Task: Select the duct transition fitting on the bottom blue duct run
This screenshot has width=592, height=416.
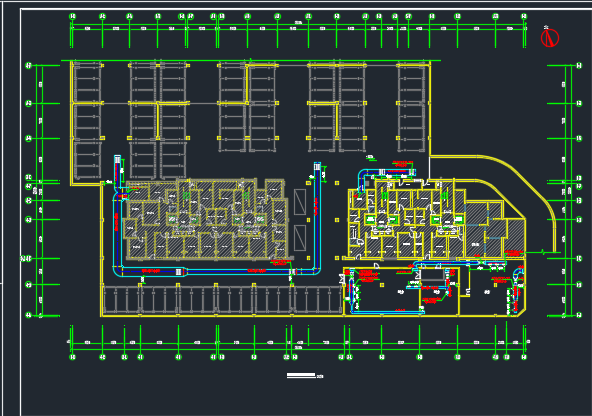Action: (185, 272)
